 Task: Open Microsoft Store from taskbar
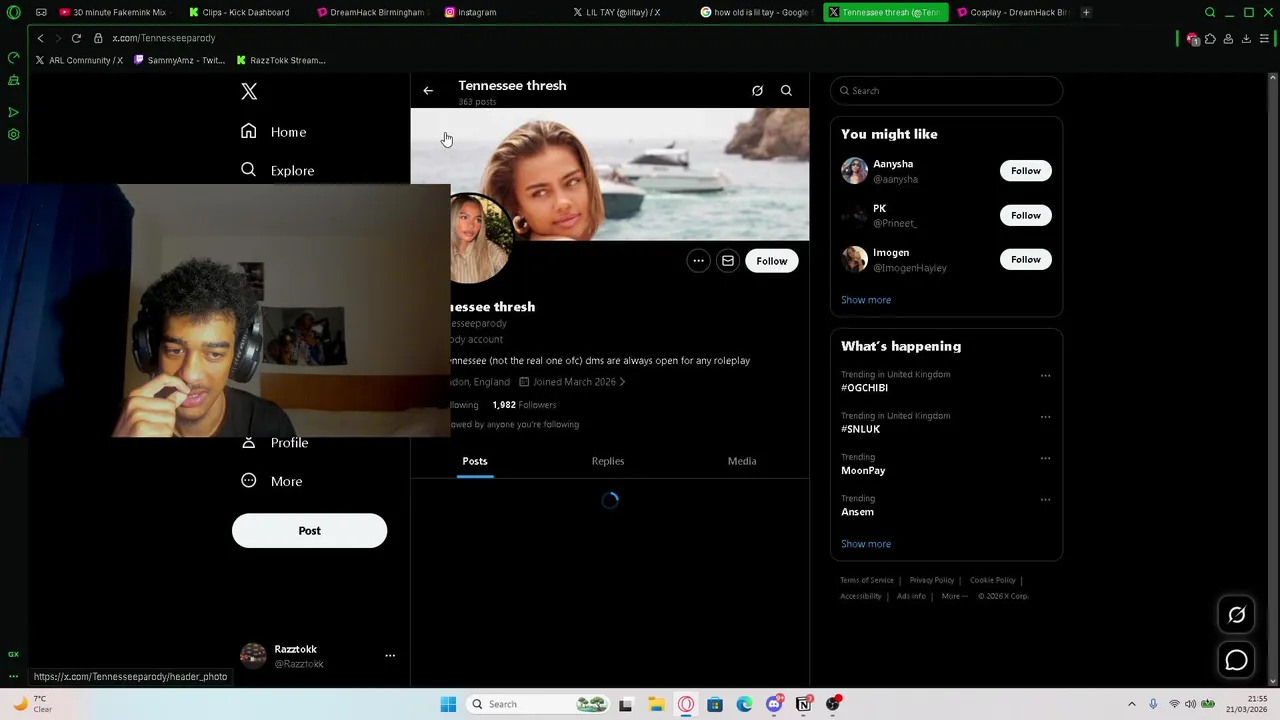point(715,704)
